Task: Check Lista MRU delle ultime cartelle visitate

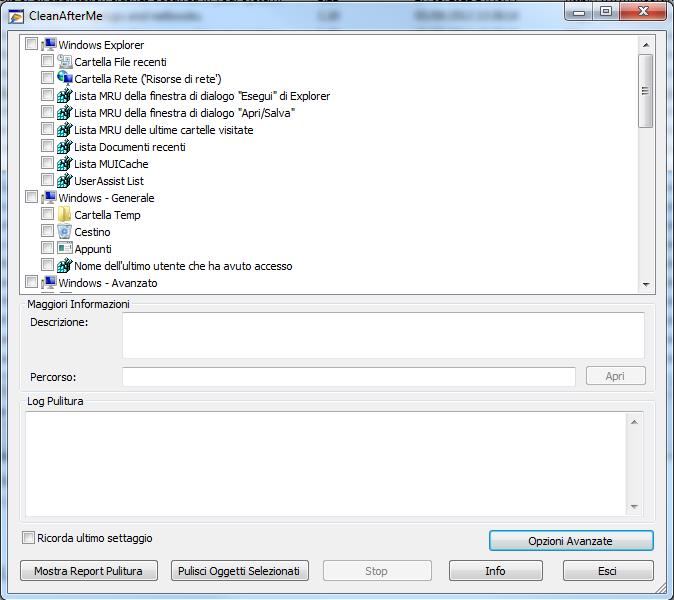Action: [x=47, y=129]
